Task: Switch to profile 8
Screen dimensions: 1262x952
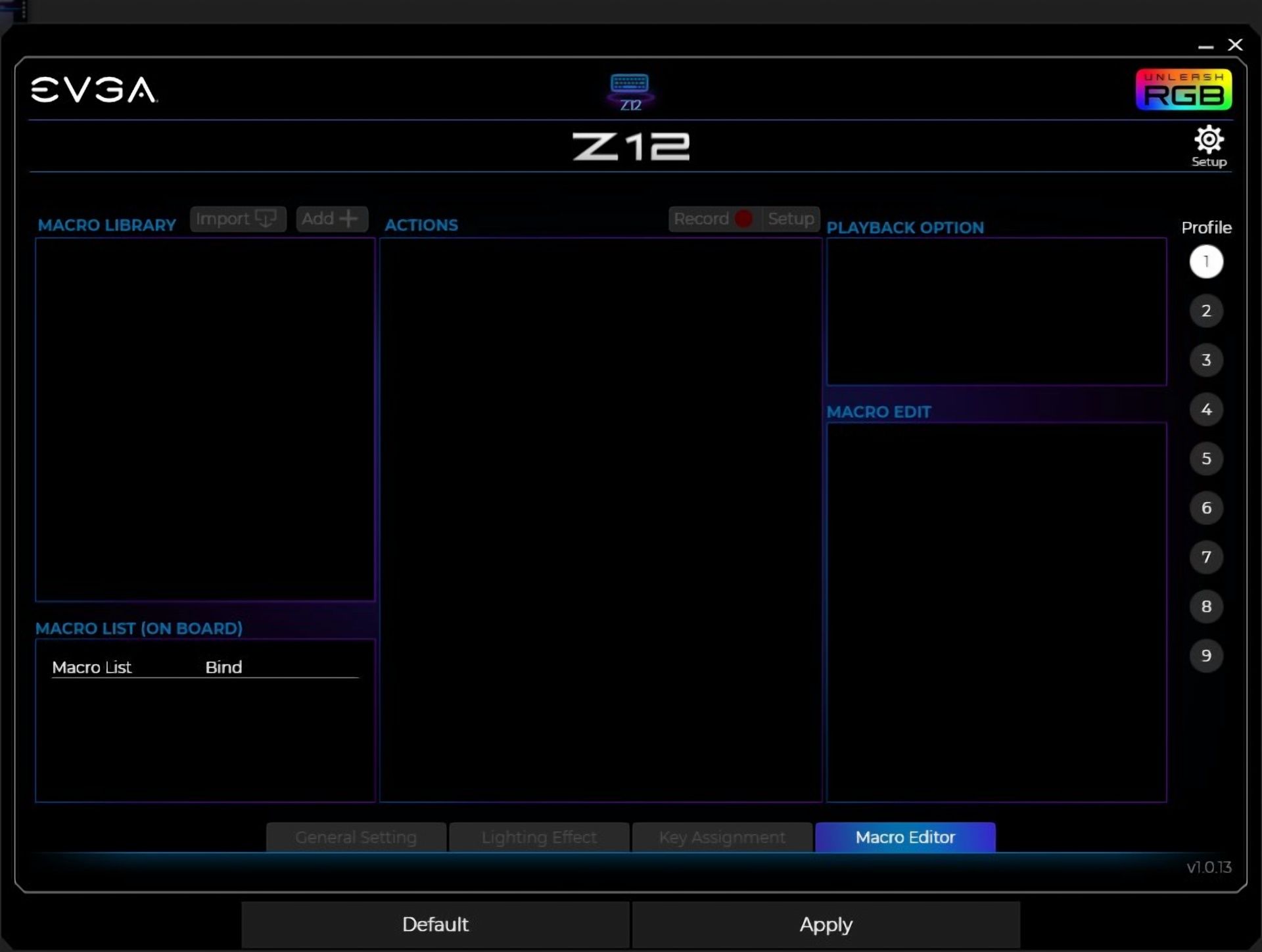Action: 1206,606
